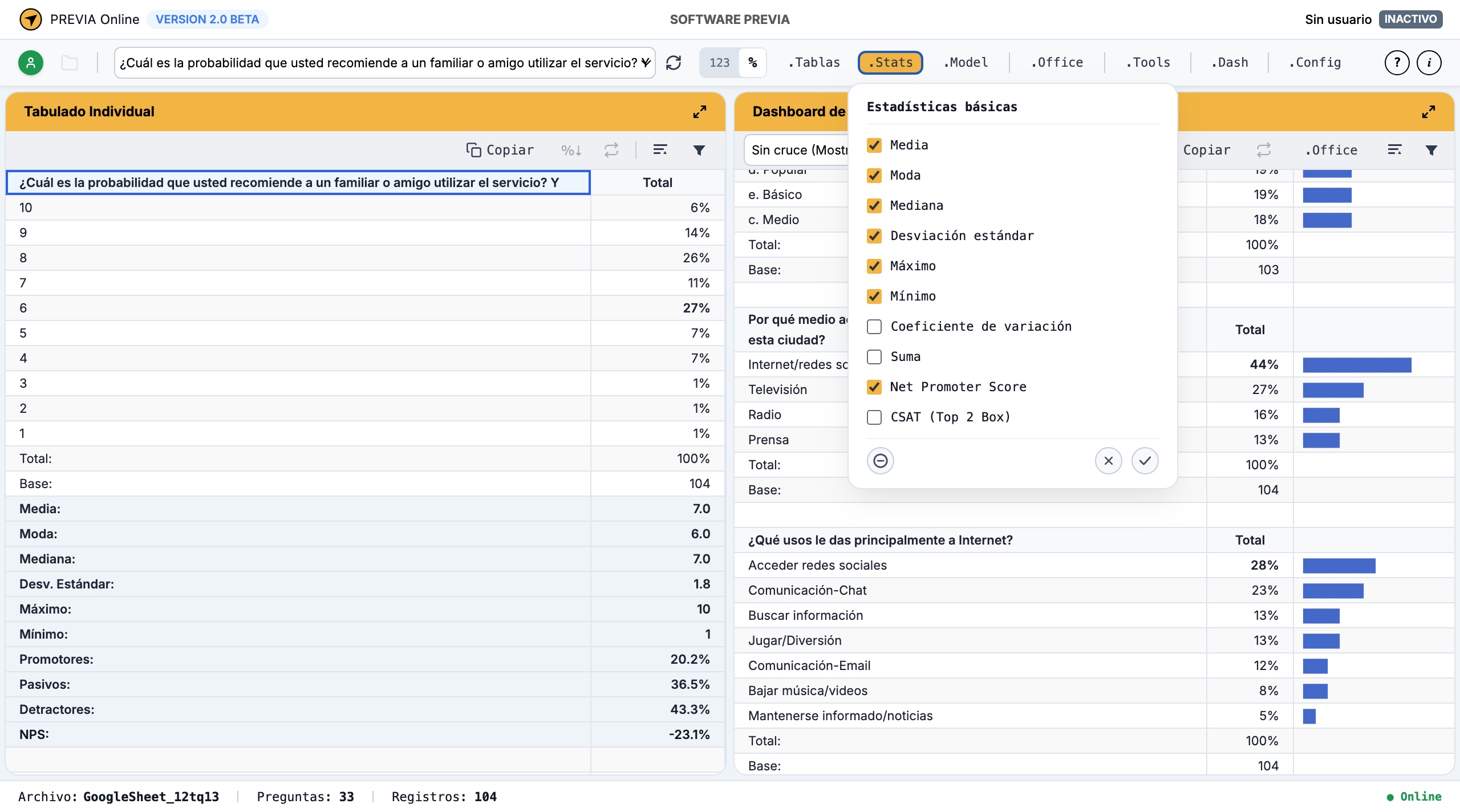Click the INACTIVO status badge
1460x812 pixels.
tap(1410, 19)
